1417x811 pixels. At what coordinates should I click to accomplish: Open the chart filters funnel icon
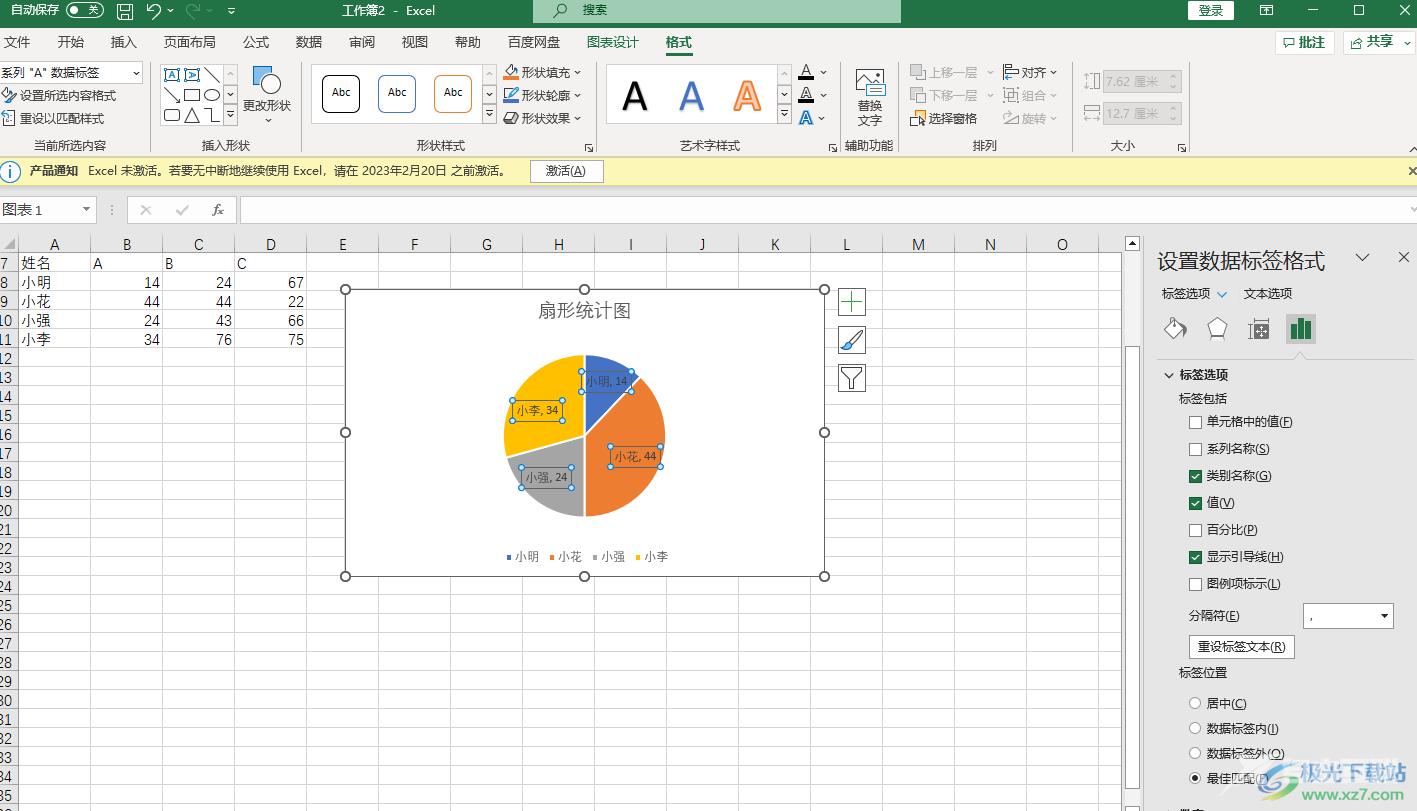[851, 378]
